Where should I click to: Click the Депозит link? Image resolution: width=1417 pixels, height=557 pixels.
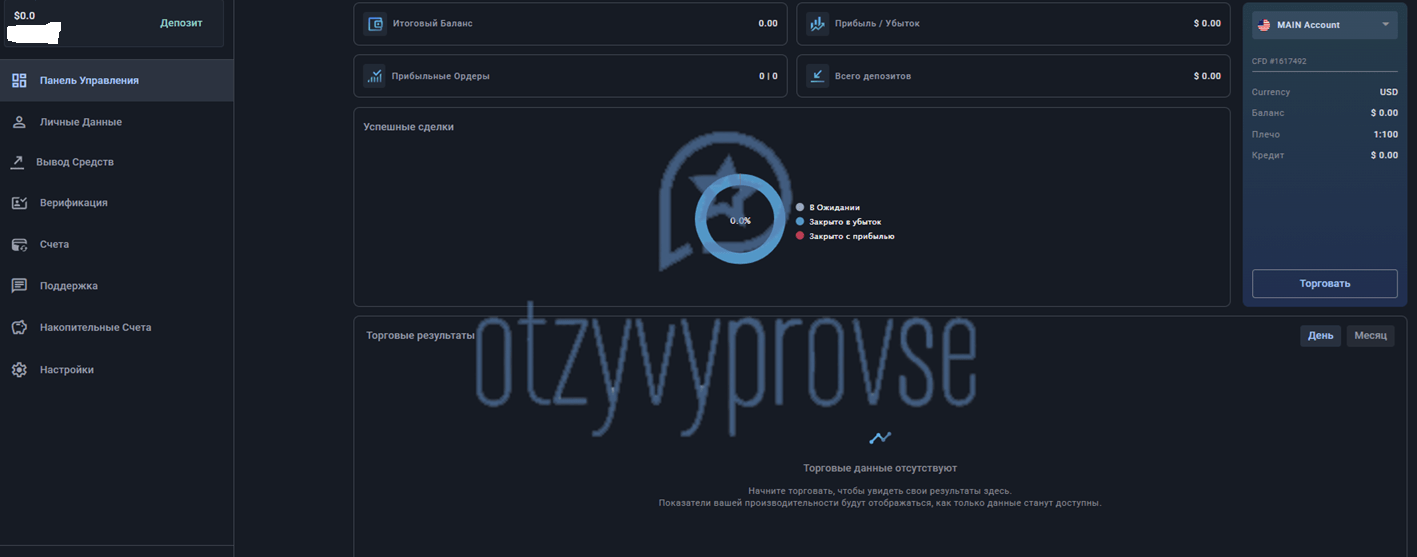pyautogui.click(x=181, y=23)
